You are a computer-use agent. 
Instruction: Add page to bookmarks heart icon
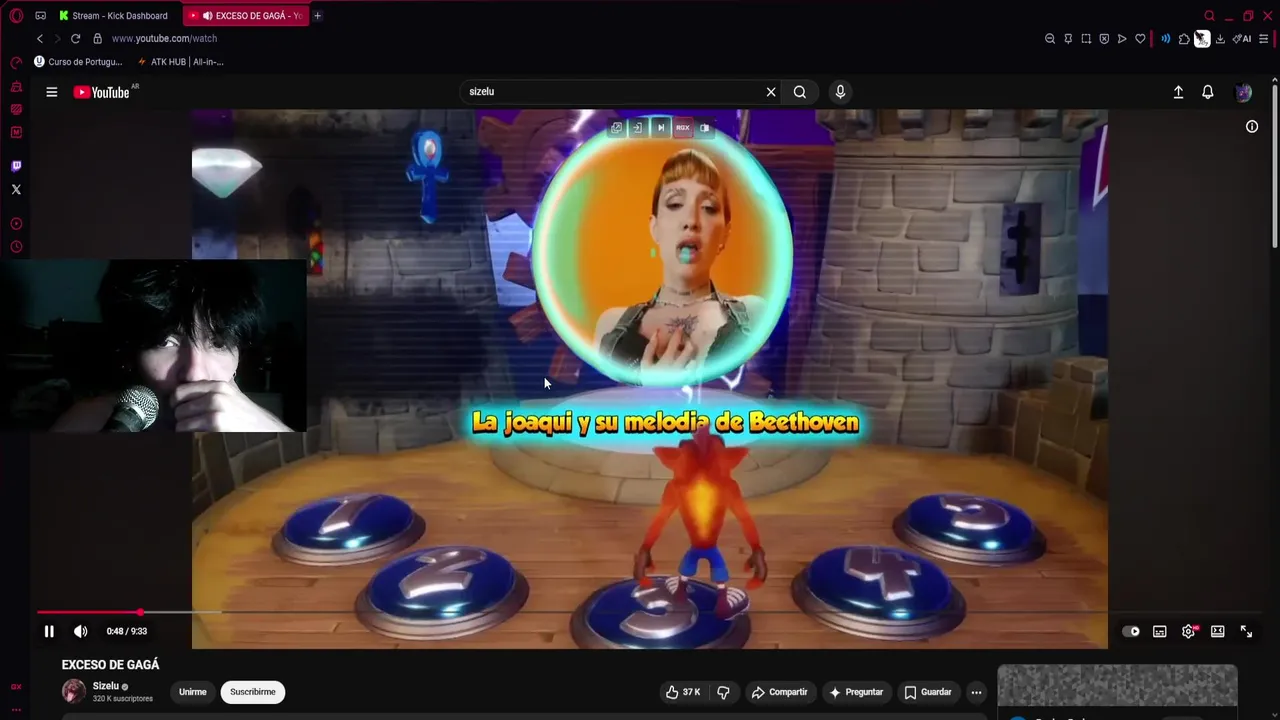click(x=1140, y=39)
